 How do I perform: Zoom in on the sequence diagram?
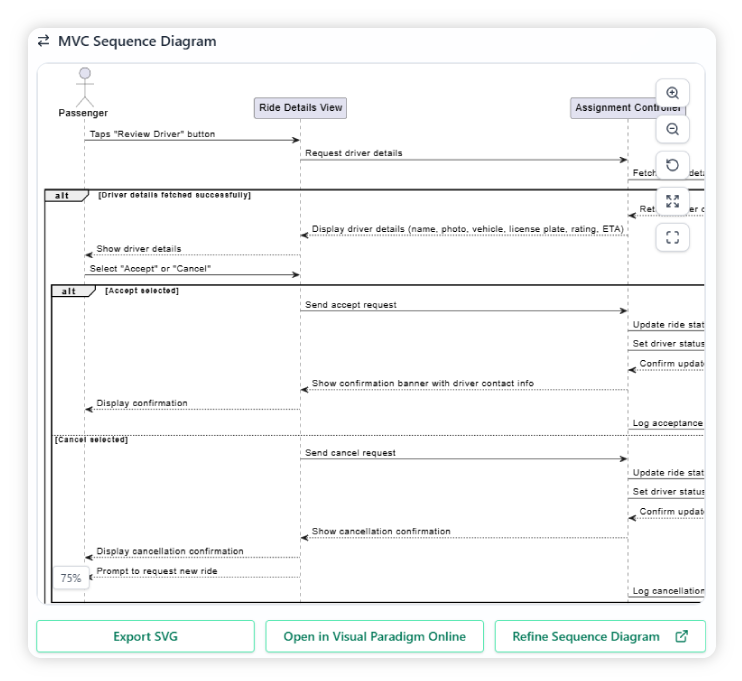tap(672, 93)
